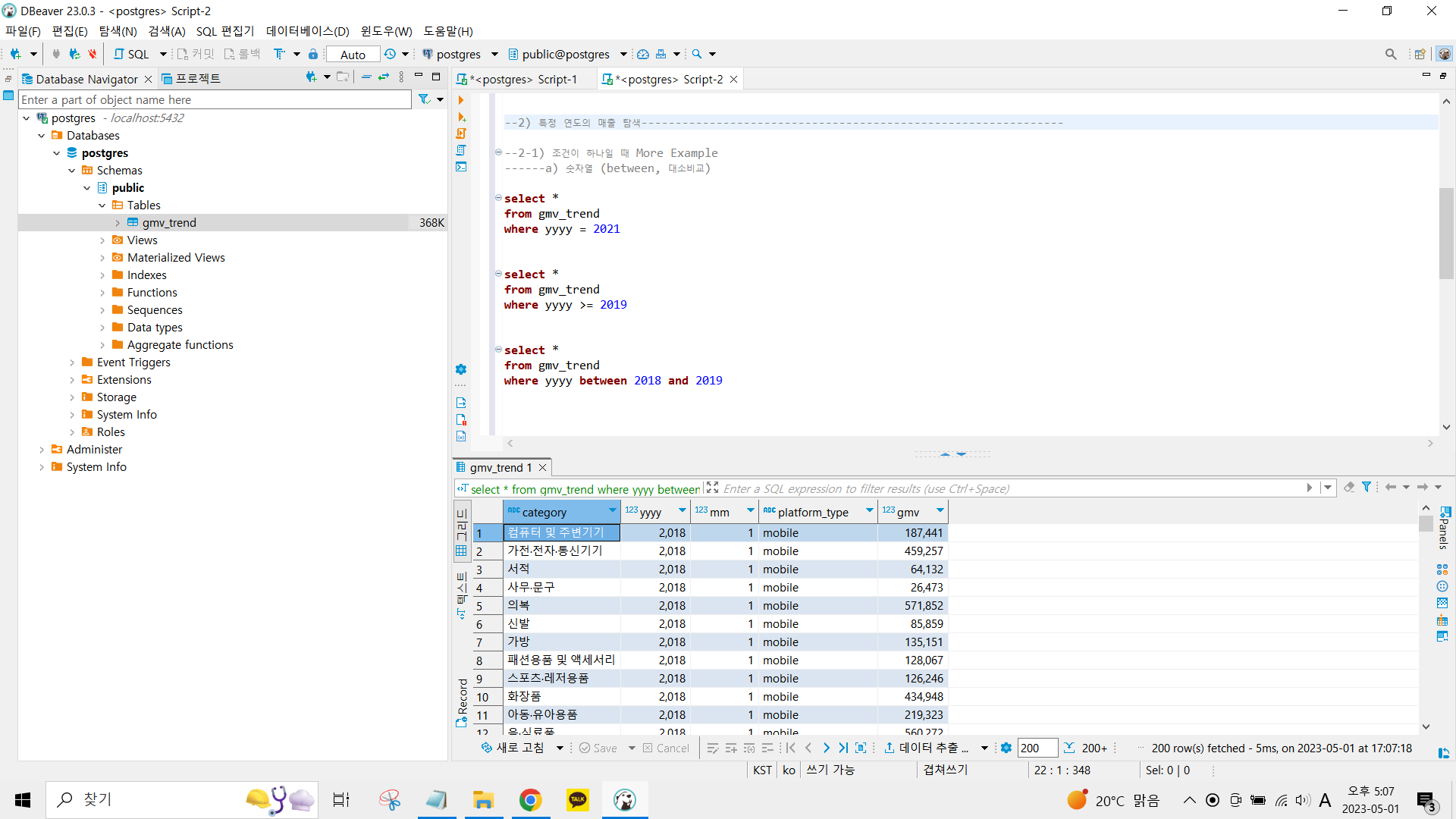Click the result set settings gear icon
The height and width of the screenshot is (819, 1456).
1006,748
